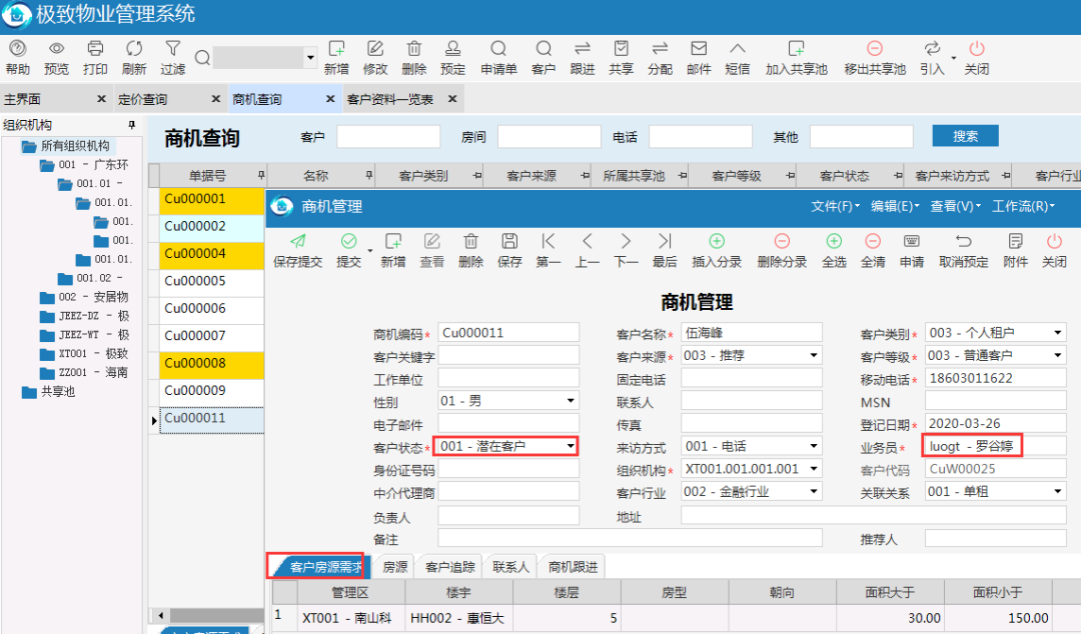
Task: Go to 下一 next record arrow
Action: 625,241
